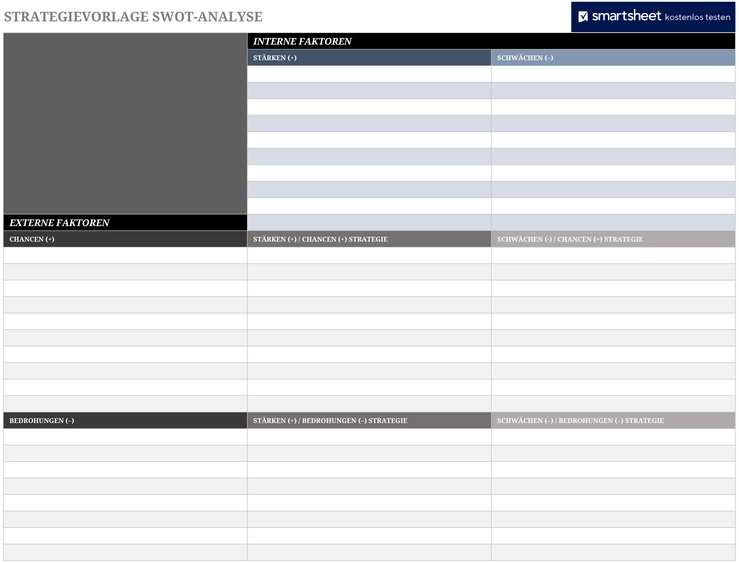Click the 'STÄRKEN (+)' column header
Viewport: 739px width, 563px height.
369,57
